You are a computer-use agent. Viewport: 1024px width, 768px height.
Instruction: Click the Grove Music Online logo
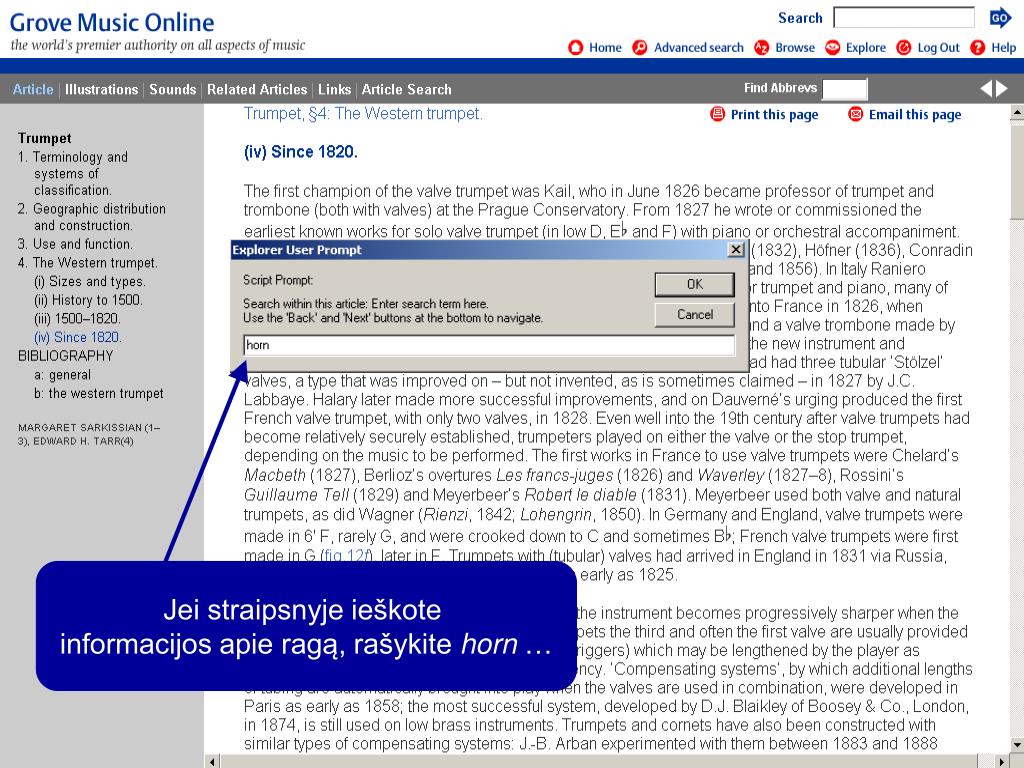[112, 23]
